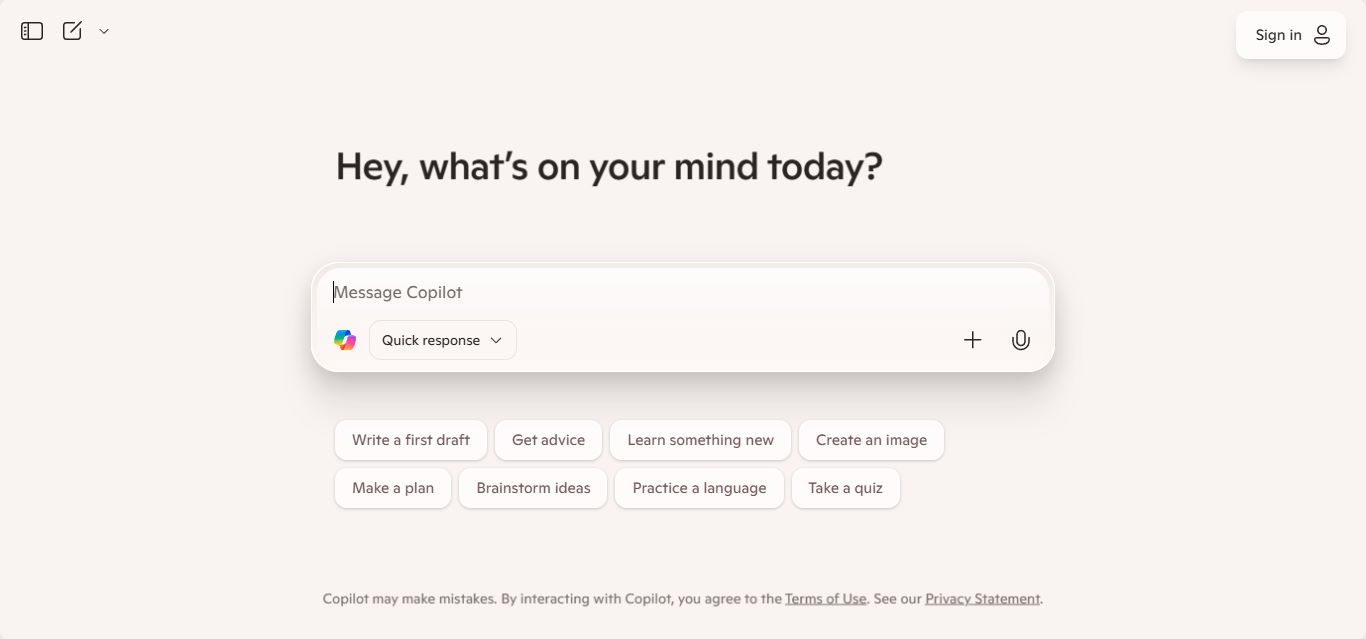The image size is (1366, 639).
Task: Select the Practice a language suggestion
Action: pos(699,488)
